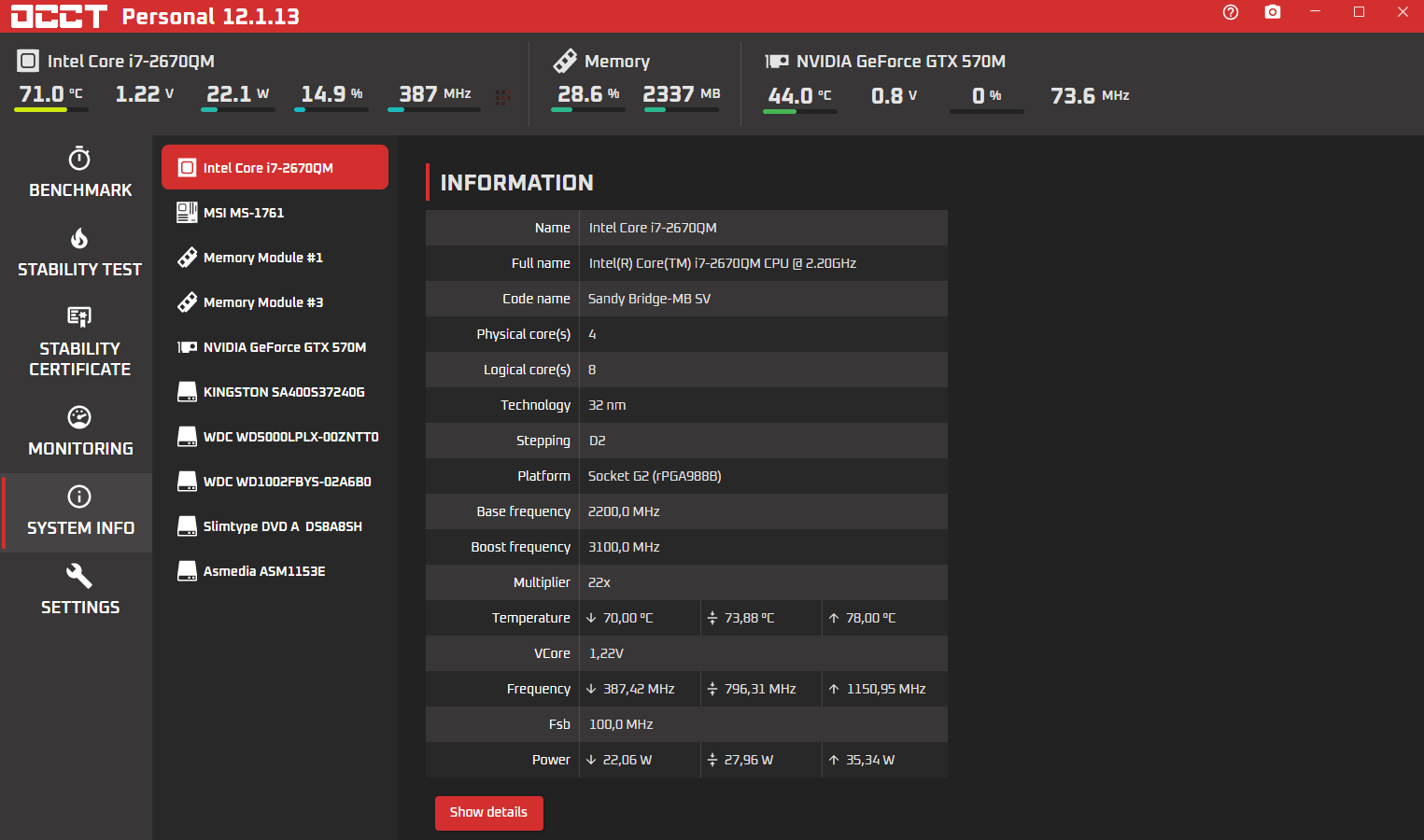This screenshot has height=840, width=1424.
Task: Select NVIDIA GeForce GTX 570M device entry
Action: 275,347
